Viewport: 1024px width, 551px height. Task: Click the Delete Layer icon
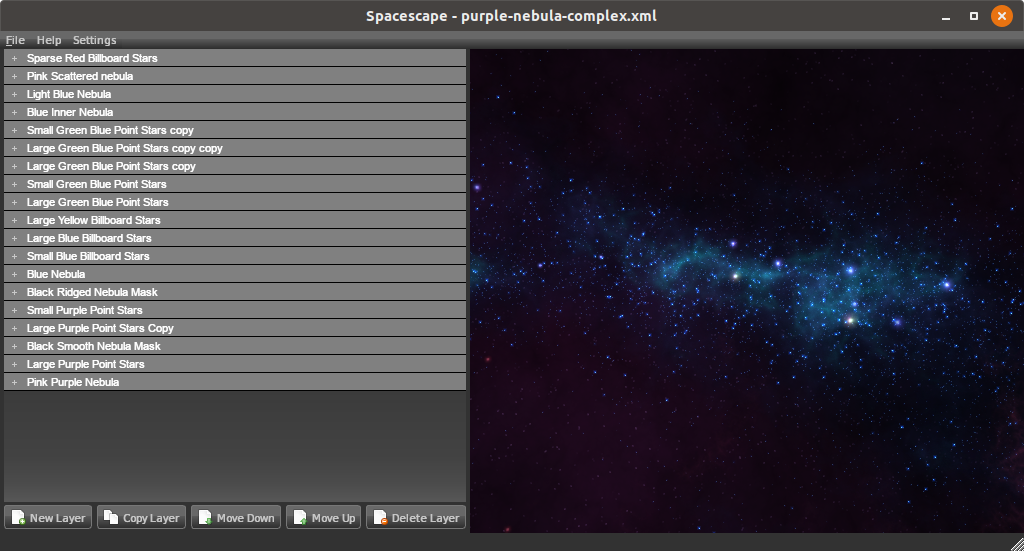tap(380, 518)
